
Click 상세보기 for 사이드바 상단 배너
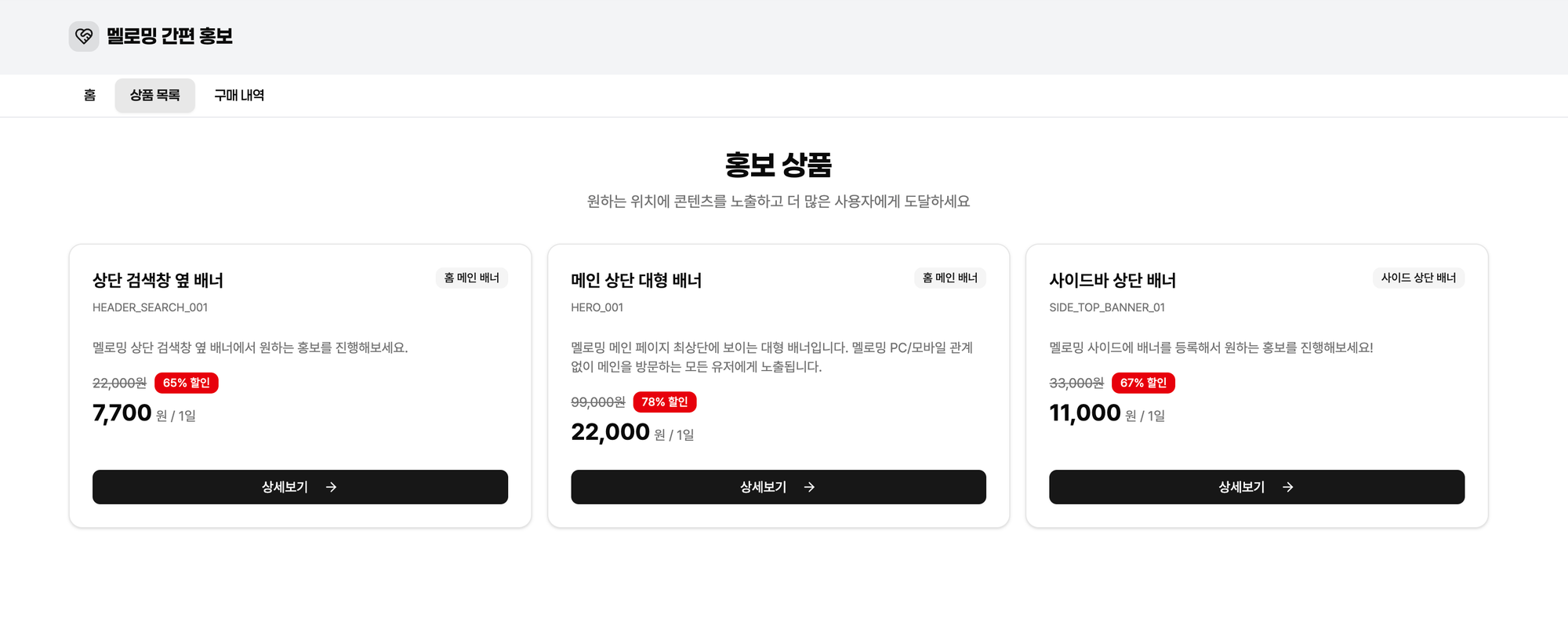pos(1241,487)
